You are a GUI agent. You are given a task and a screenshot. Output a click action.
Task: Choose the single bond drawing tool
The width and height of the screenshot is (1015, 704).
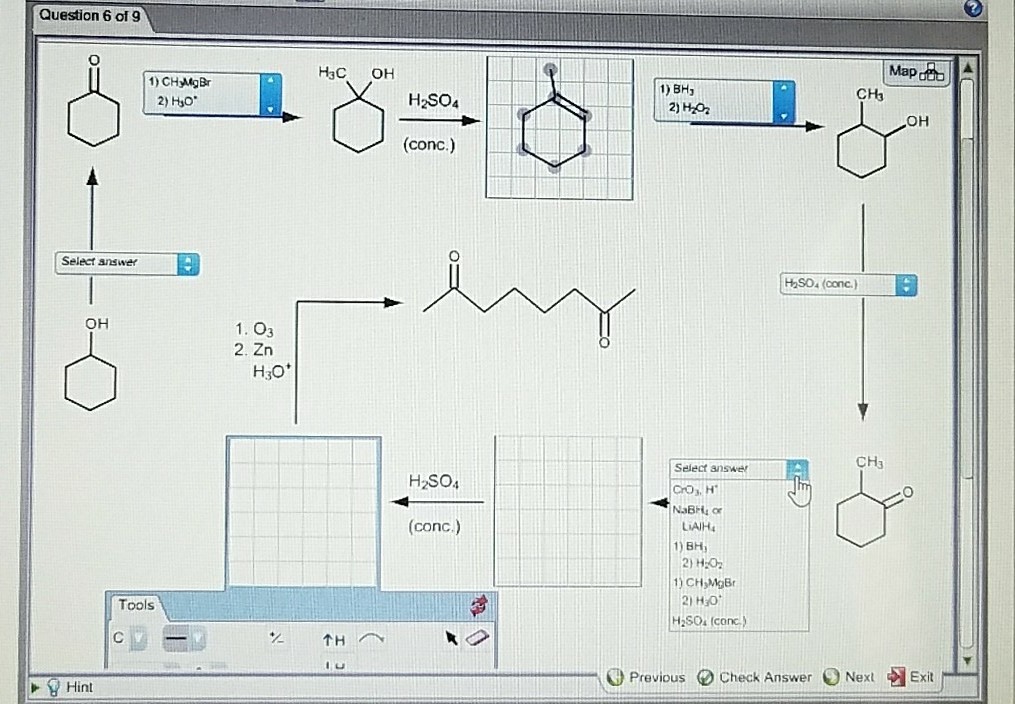click(x=176, y=637)
